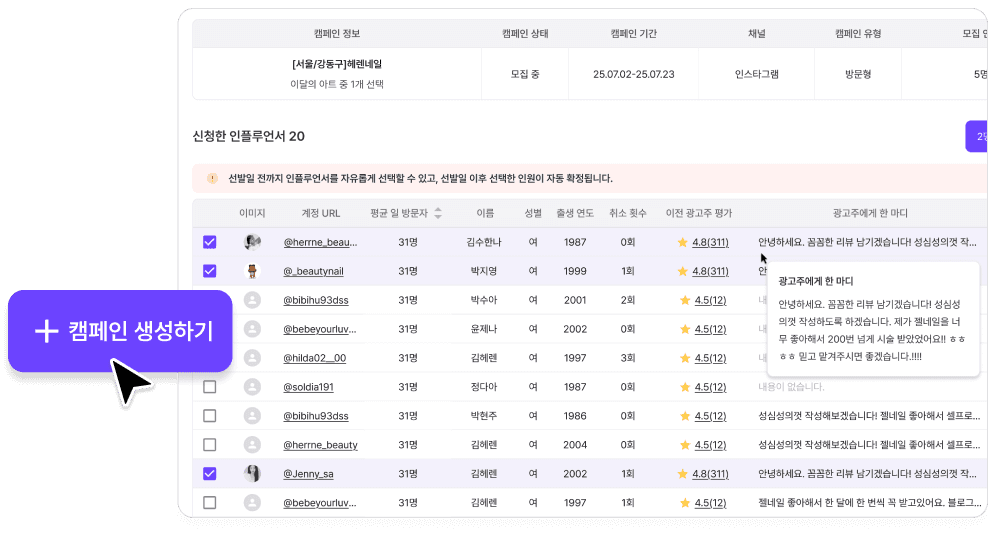
Task: Click profile photo of @_beautynail row
Action: coord(252,271)
